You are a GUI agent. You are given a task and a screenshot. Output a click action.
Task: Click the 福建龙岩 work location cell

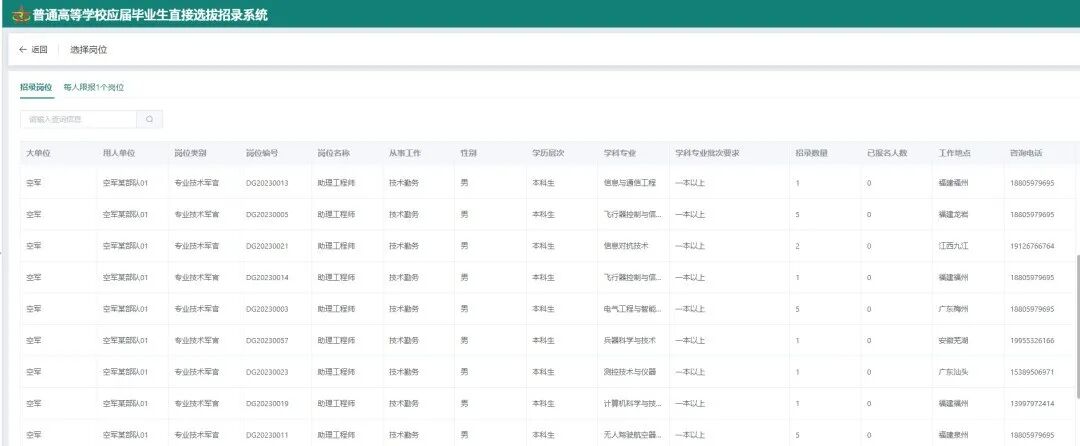tap(953, 215)
